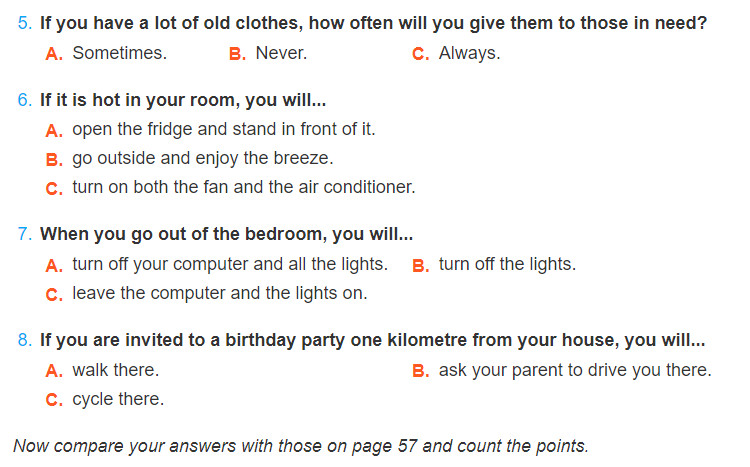Screen dimensions: 750x467
Task: Choose 'ask your parent to drive you there.'
Action: tap(575, 370)
